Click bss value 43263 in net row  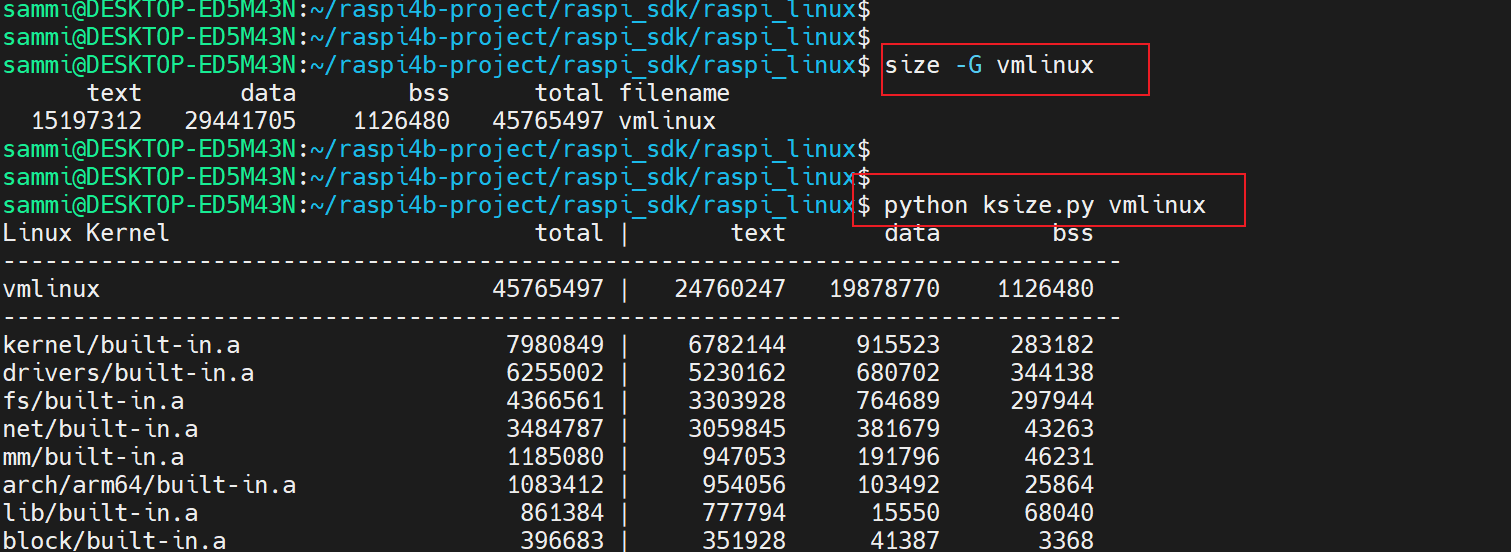(1059, 430)
